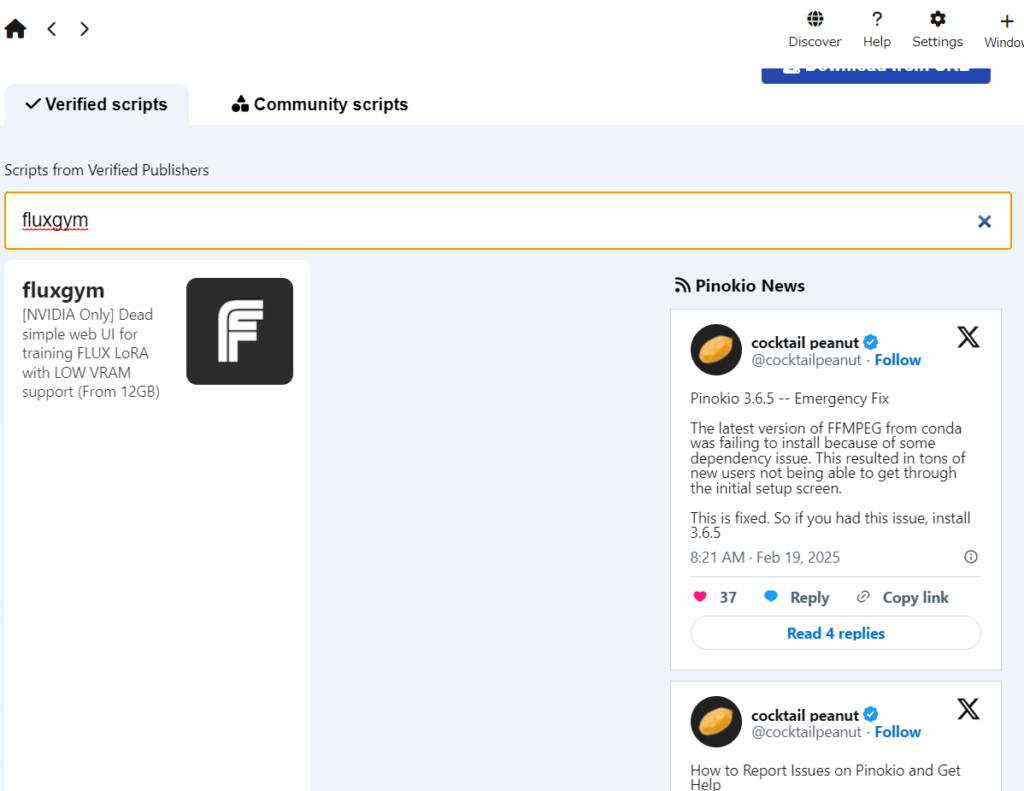
Task: Click X logo on Report Issues tweet
Action: coord(968,709)
